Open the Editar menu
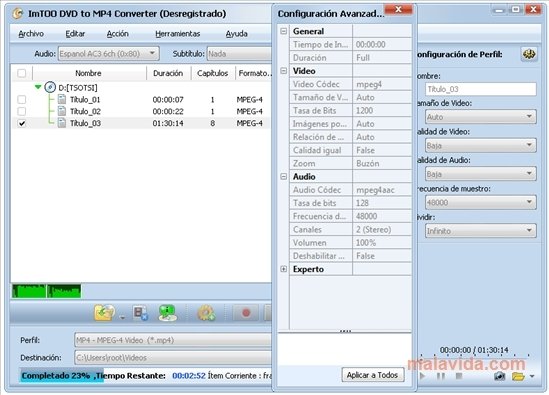This screenshot has width=549, height=395. (x=75, y=34)
